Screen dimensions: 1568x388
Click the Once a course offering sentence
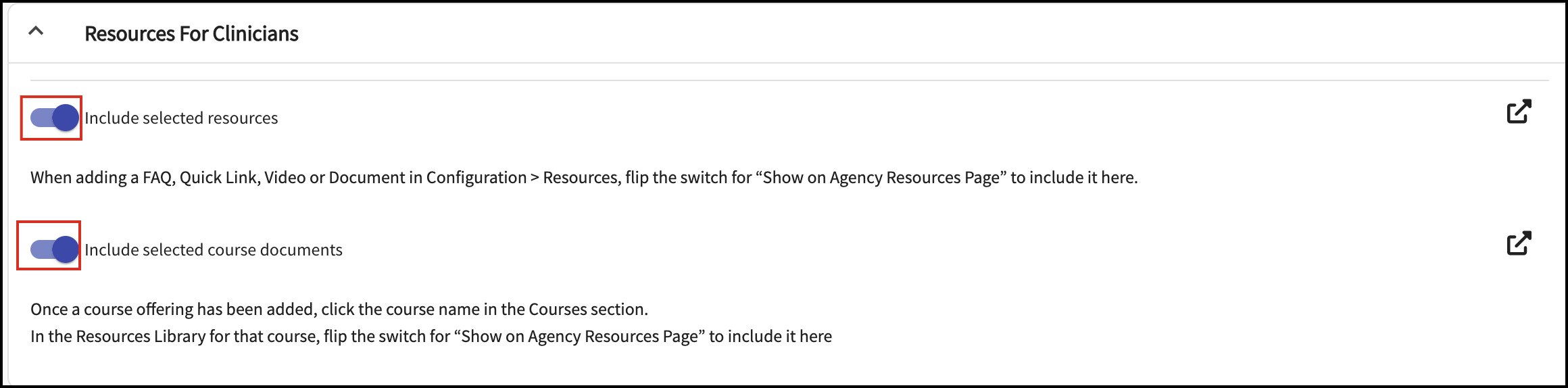click(339, 310)
